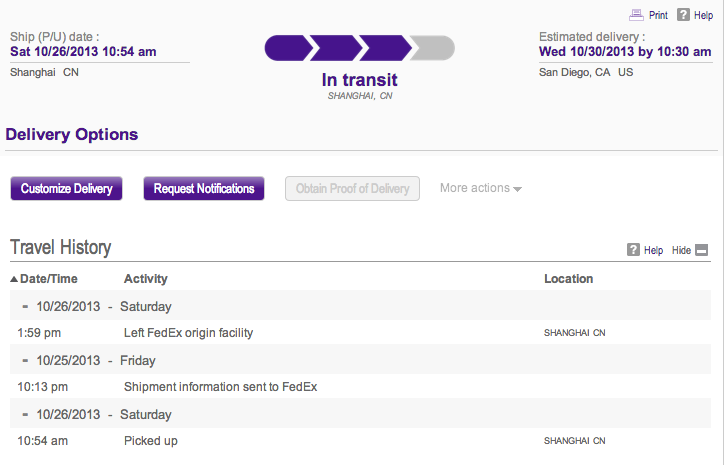Click the Obtain Proof of Delivery button
This screenshot has height=465, width=728.
(352, 188)
